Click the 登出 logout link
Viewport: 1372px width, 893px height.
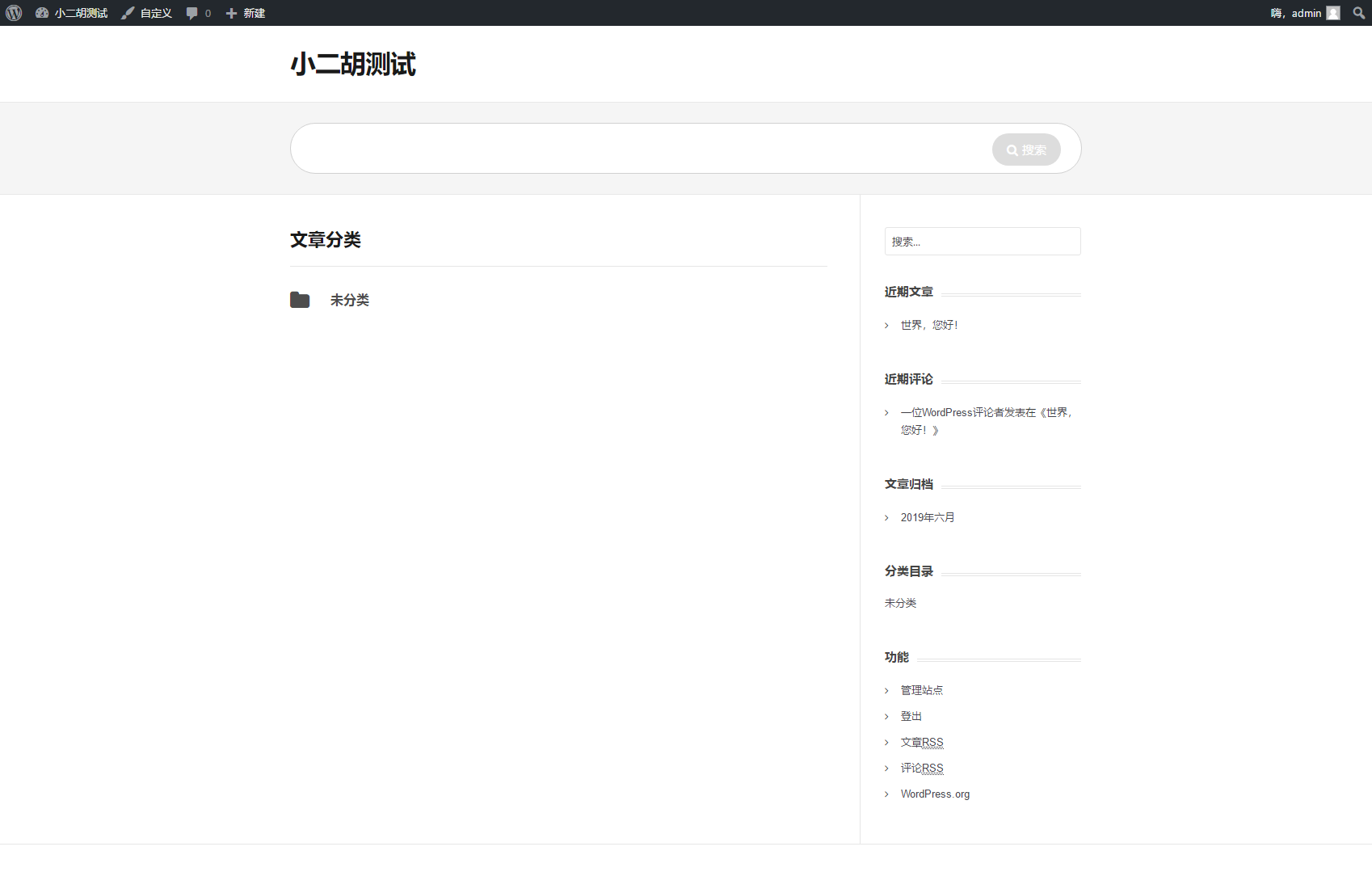(911, 716)
